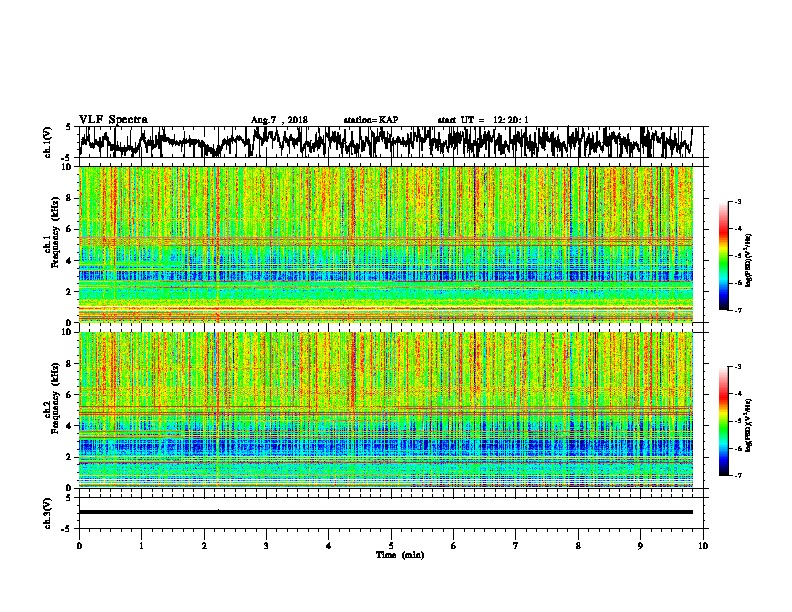
Task: Click time axis tick label "6"
Action: pos(454,546)
